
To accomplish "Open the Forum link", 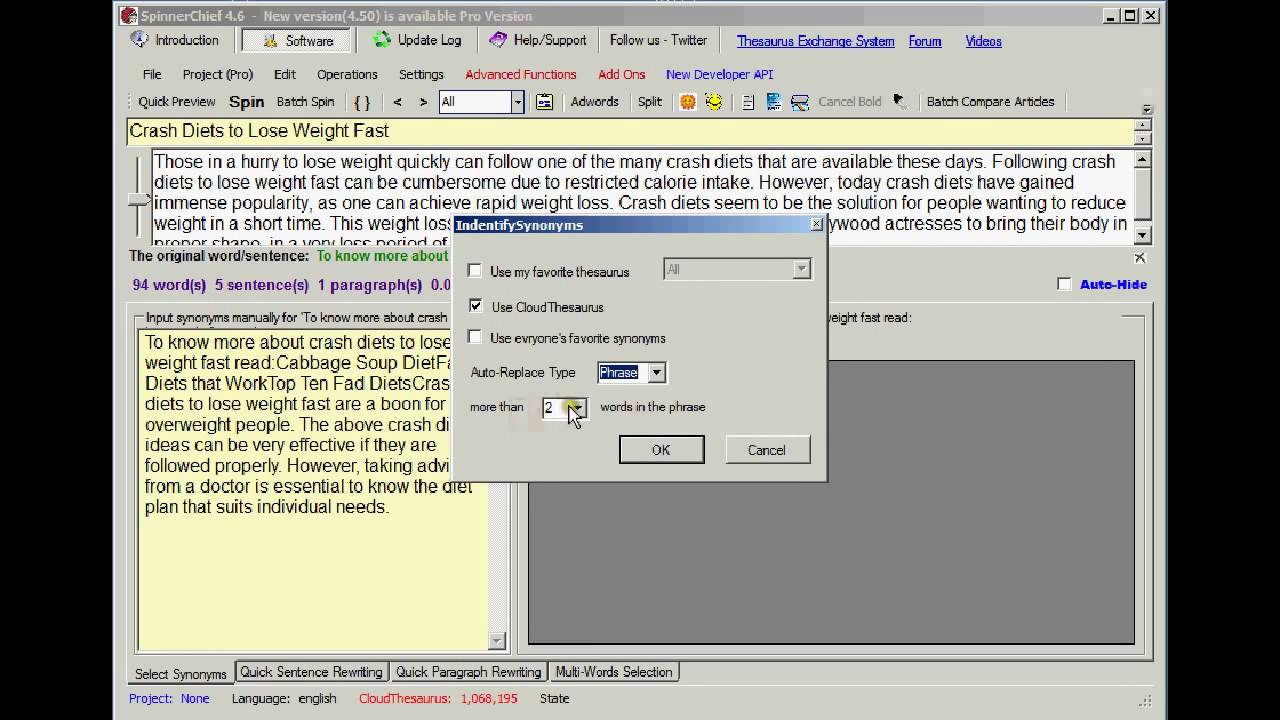I will pos(925,41).
